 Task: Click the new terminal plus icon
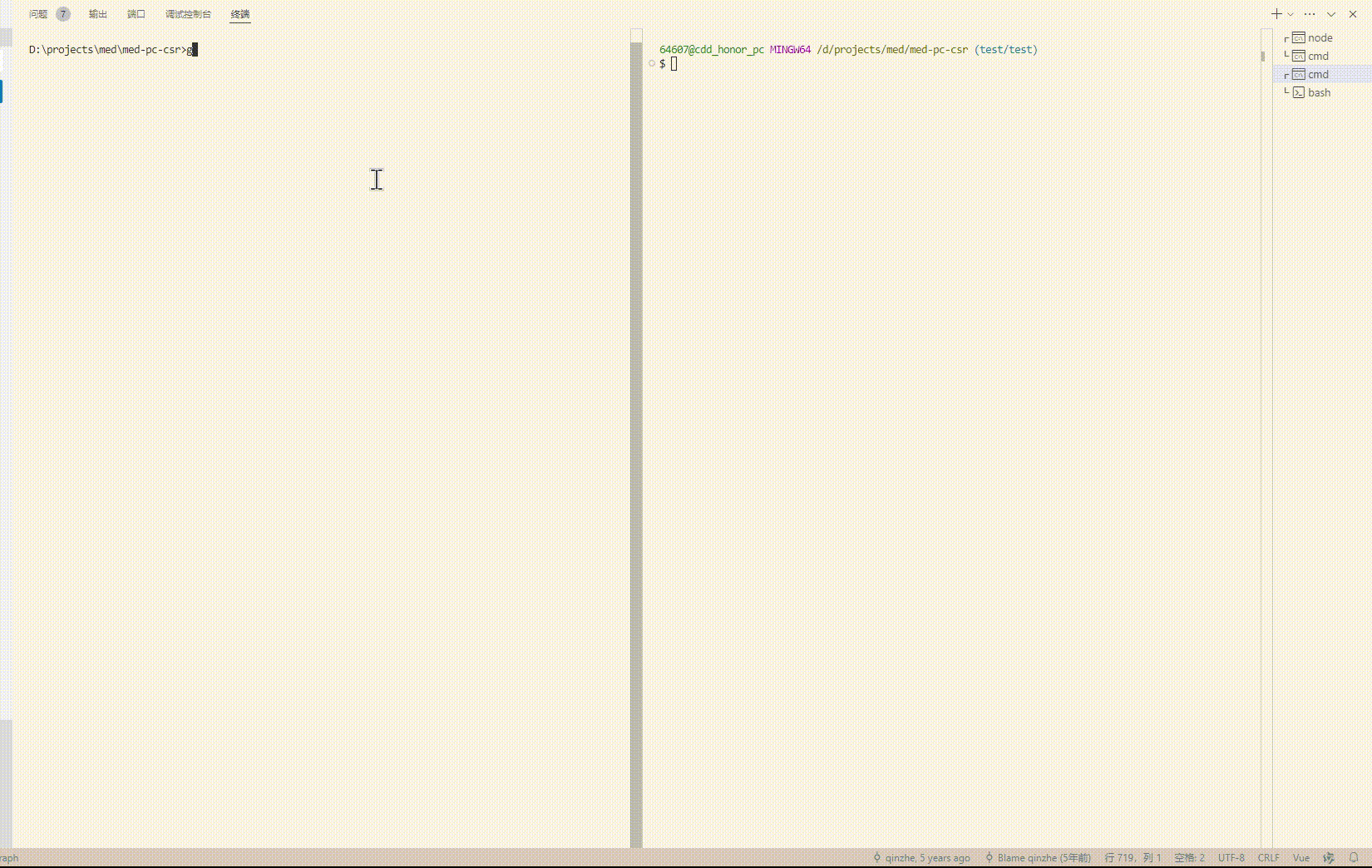coord(1276,14)
